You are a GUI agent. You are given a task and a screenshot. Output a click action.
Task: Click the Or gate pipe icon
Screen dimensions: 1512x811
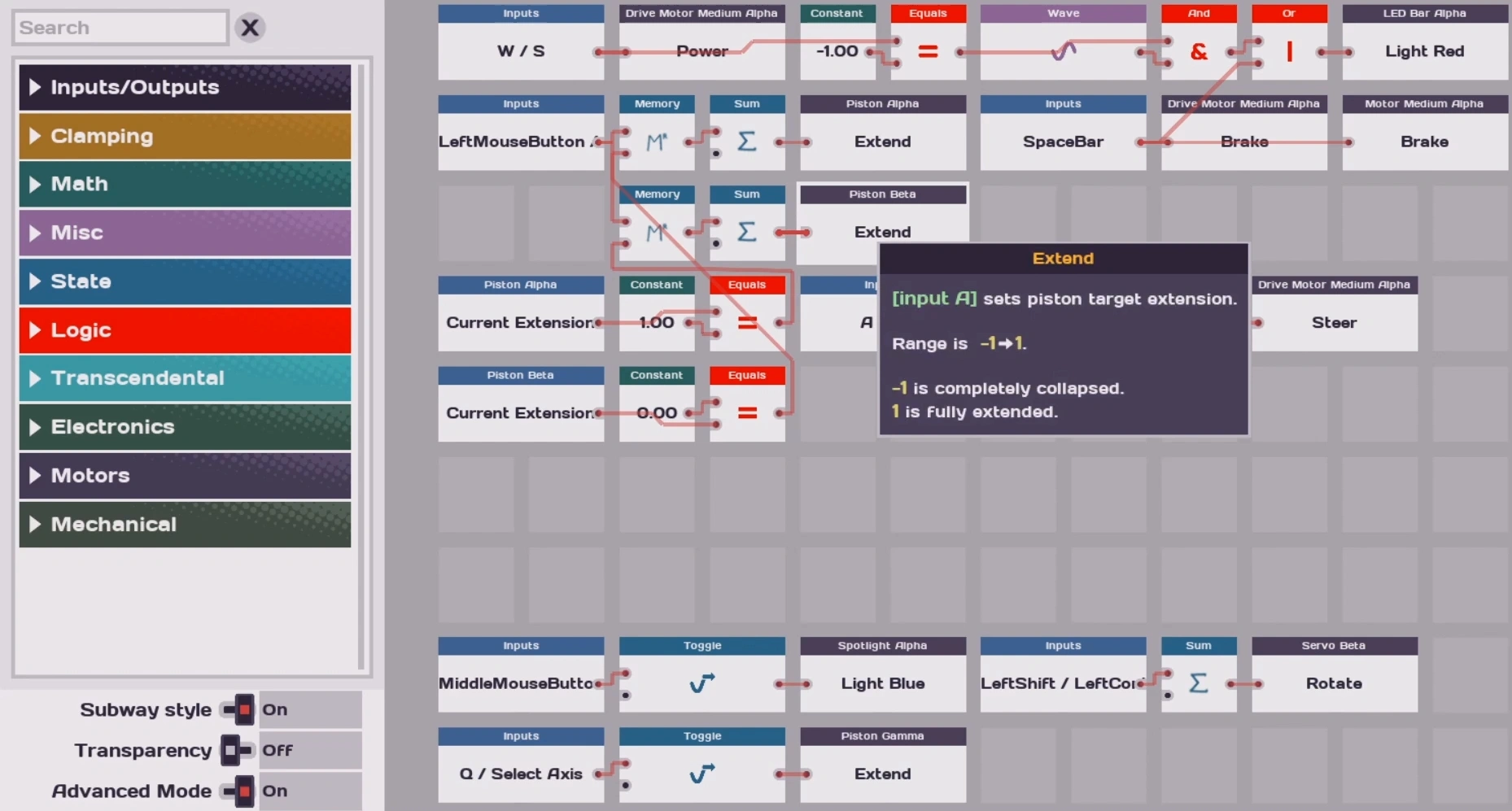click(x=1289, y=52)
